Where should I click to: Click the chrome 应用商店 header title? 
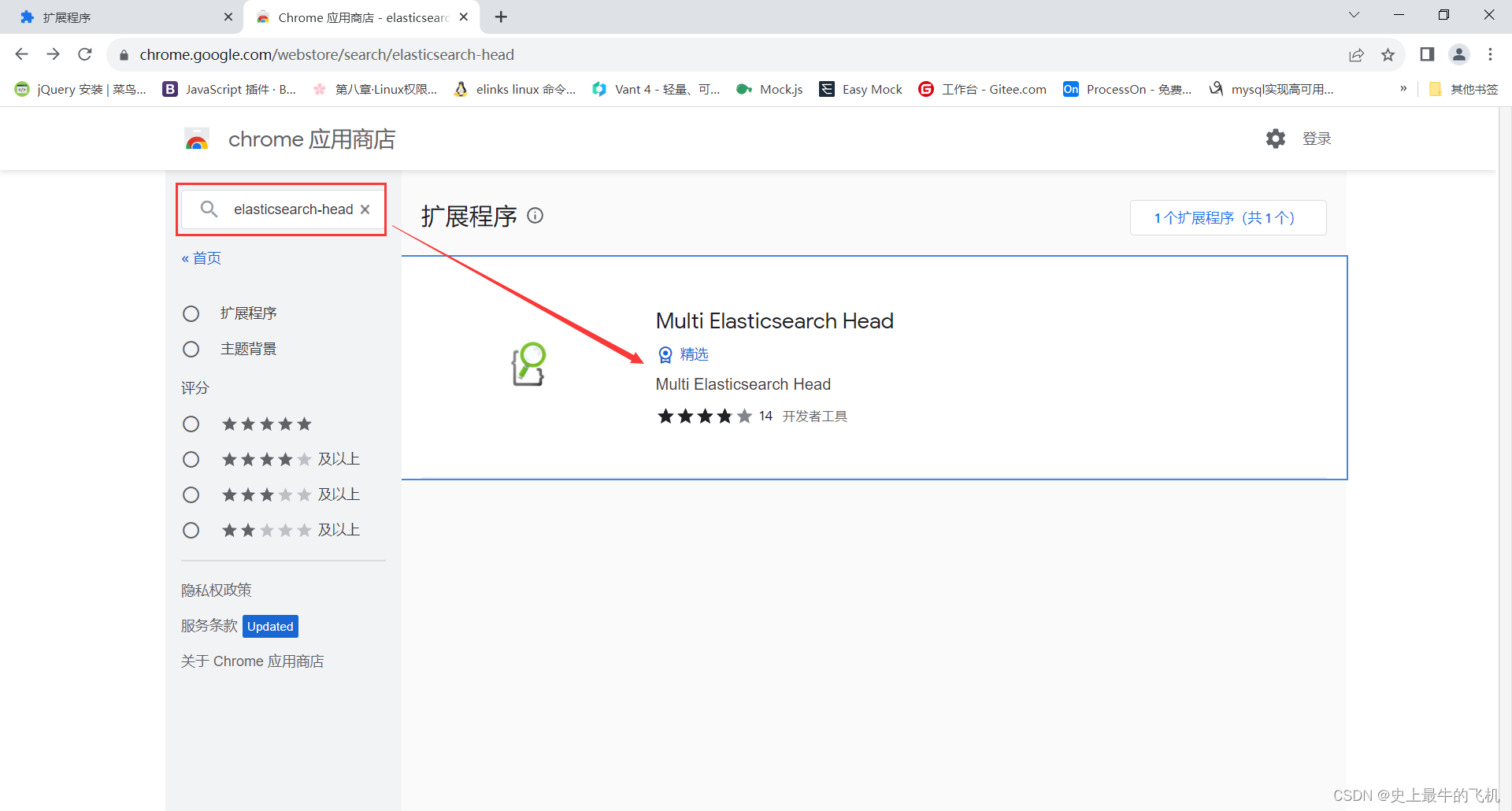click(312, 139)
